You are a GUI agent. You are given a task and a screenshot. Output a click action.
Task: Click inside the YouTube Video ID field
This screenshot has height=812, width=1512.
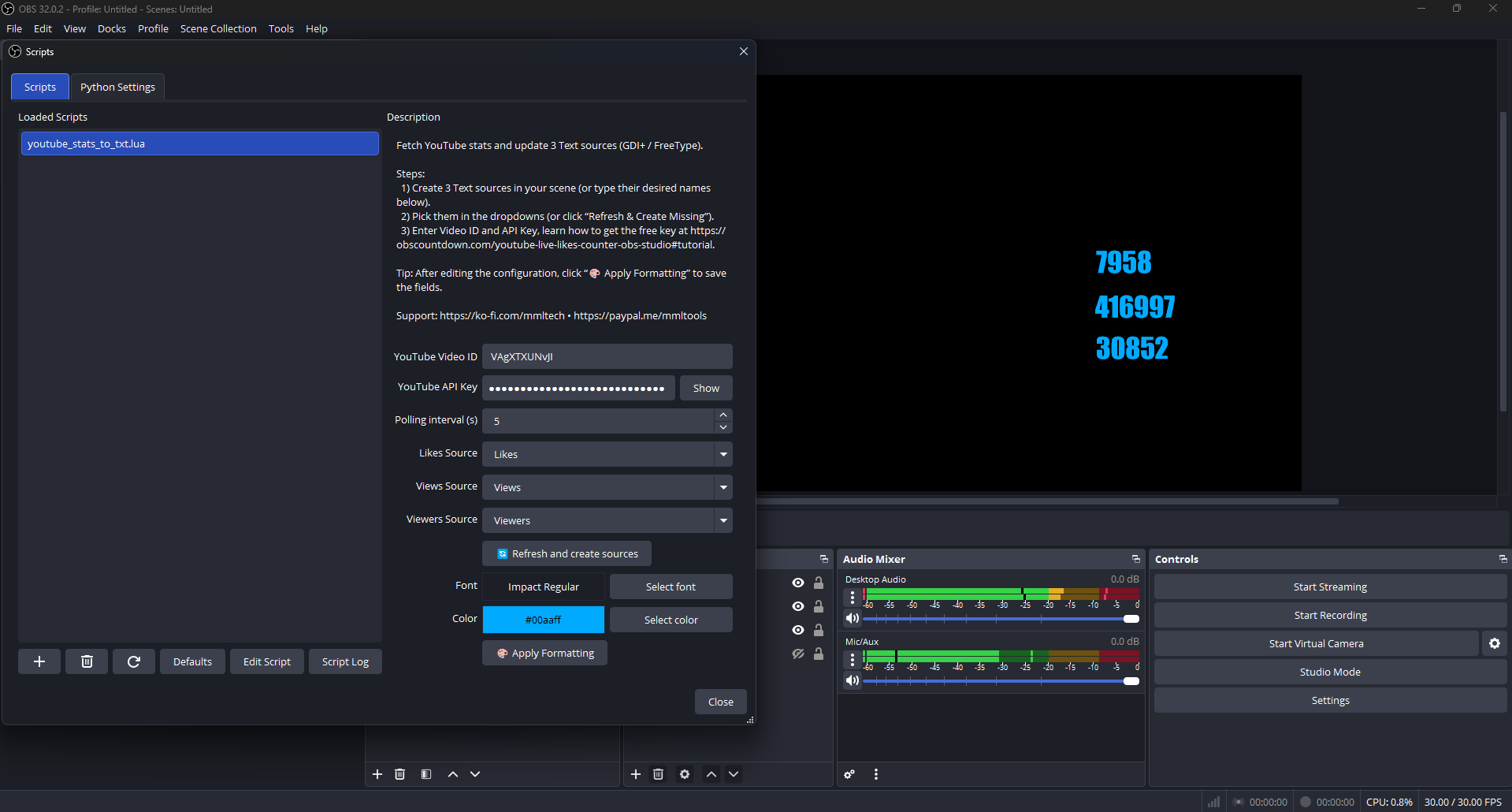point(607,356)
